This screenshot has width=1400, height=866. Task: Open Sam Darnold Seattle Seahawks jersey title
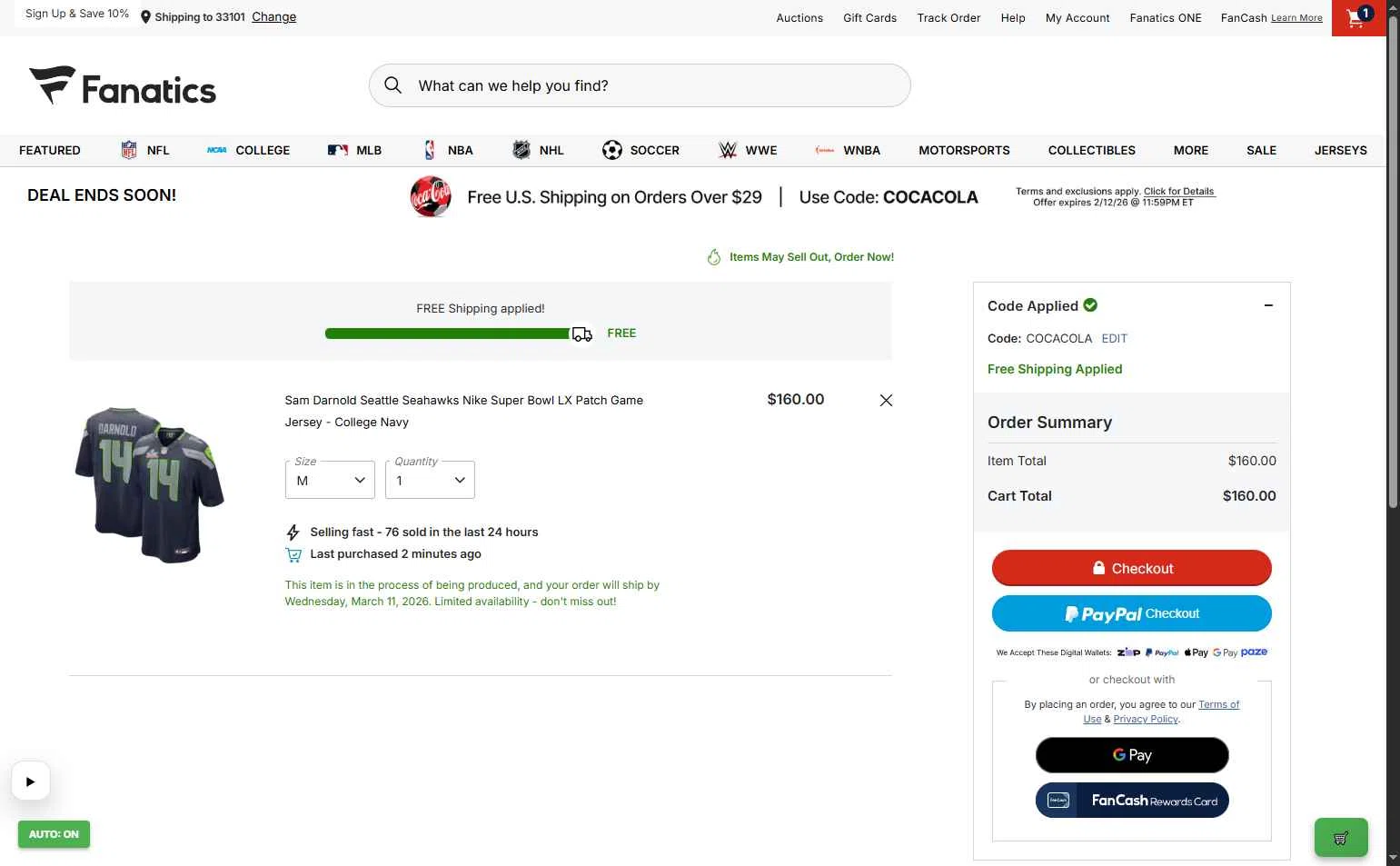point(463,411)
